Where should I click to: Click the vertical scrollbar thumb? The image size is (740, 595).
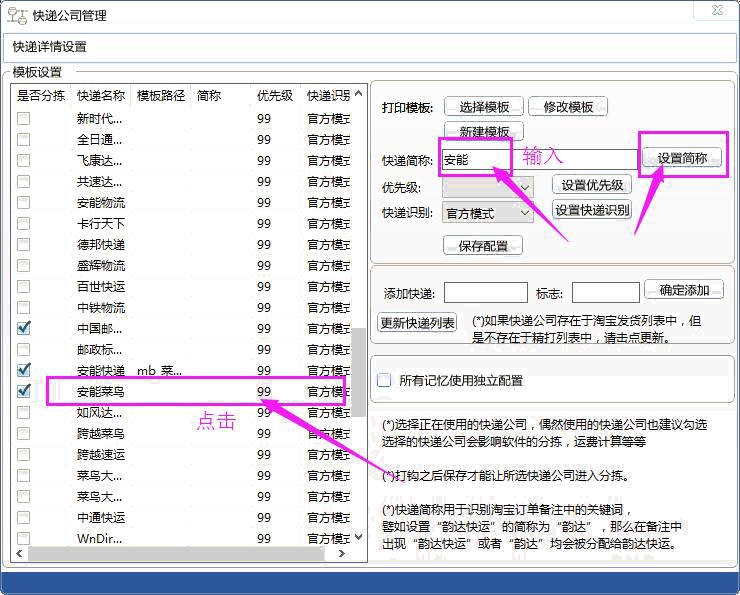pyautogui.click(x=359, y=373)
